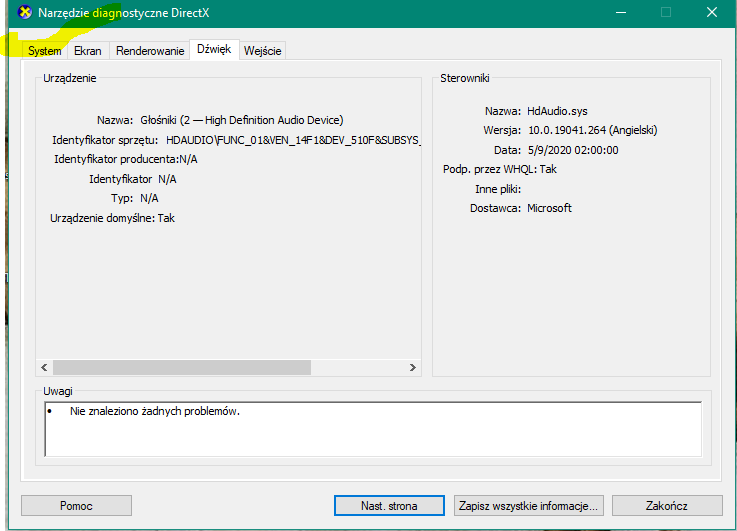Click the HDAUDIO hardware identifier value
This screenshot has height=531, width=737.
pyautogui.click(x=293, y=140)
